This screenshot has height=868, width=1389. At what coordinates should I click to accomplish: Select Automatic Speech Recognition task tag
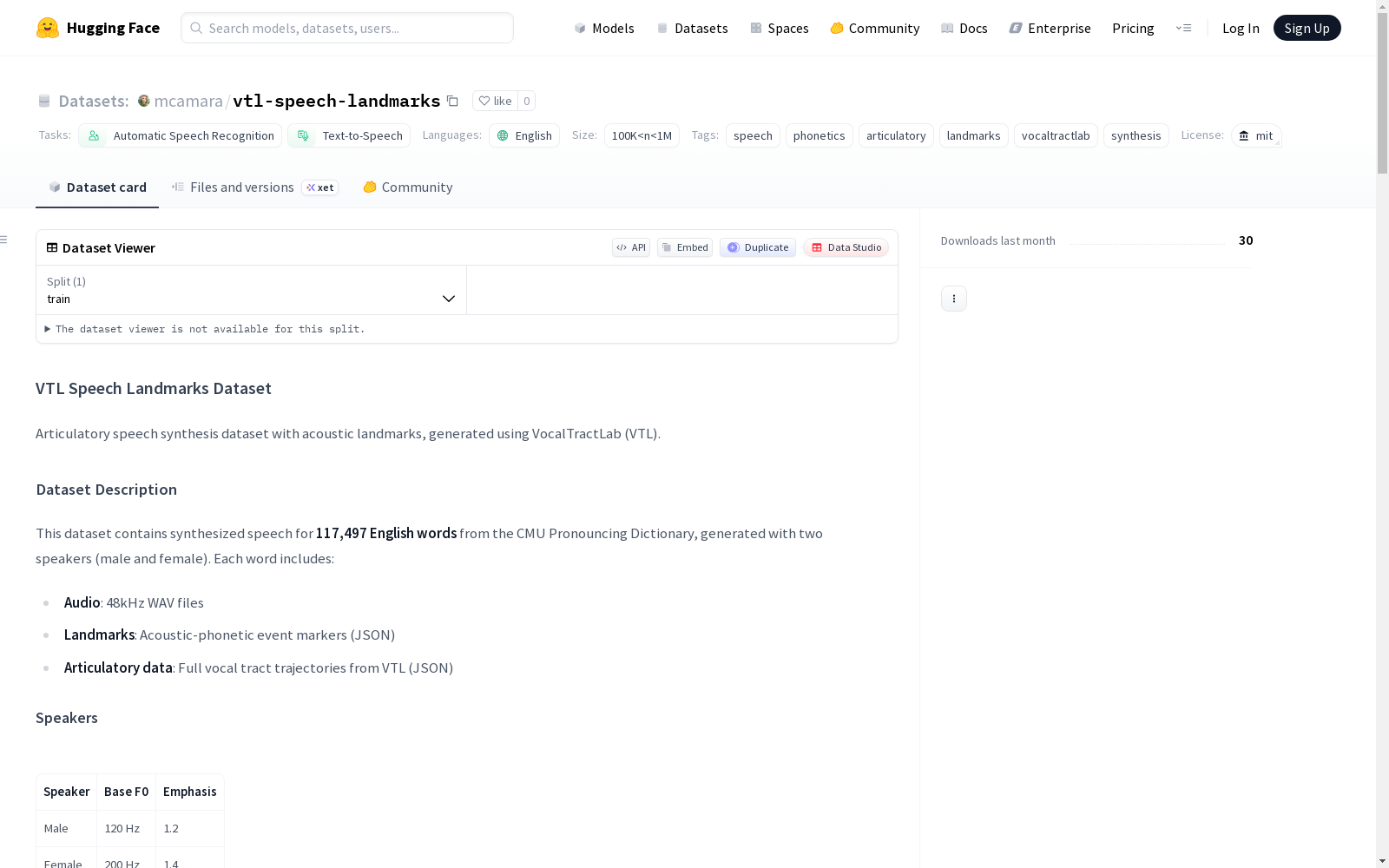(x=180, y=135)
